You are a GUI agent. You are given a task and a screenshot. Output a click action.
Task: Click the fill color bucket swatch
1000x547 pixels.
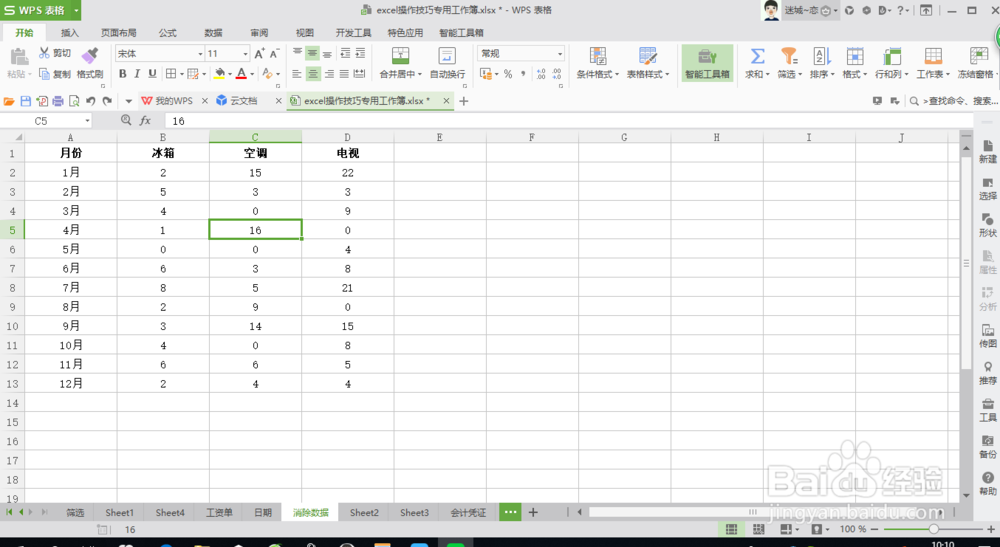pos(219,74)
